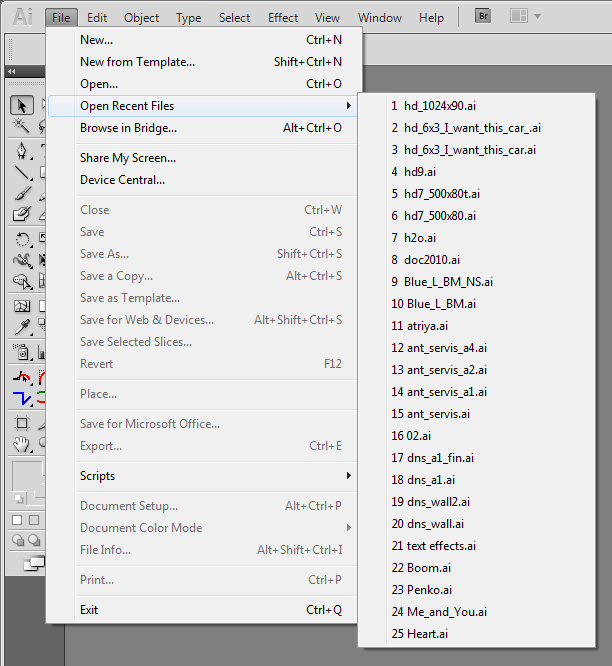
Task: Click the Change Screen Mode icon
Action: pyautogui.click(x=34, y=564)
